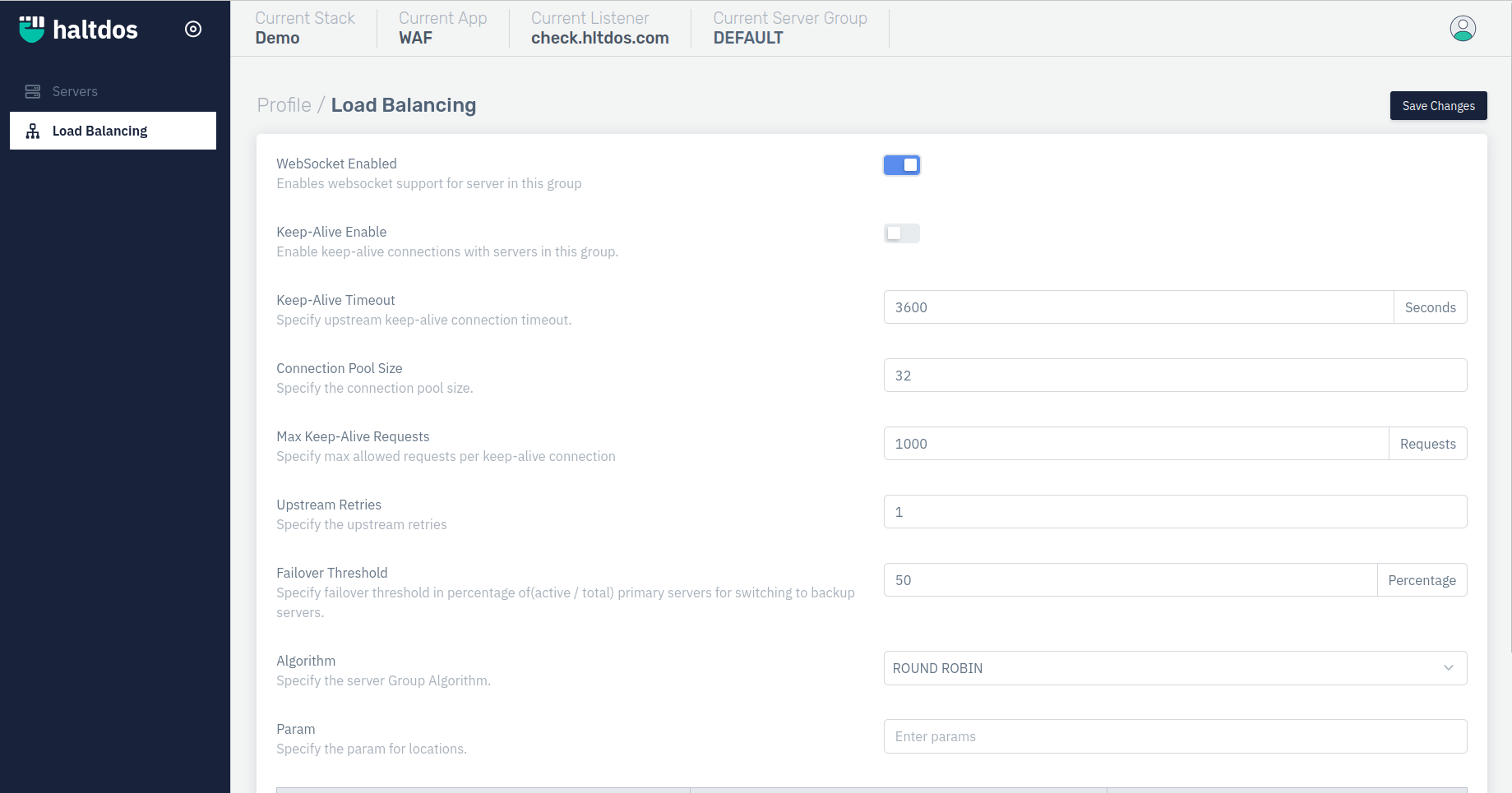Viewport: 1512px width, 793px height.
Task: Click the Keep-Alive Enable label text
Action: [331, 232]
